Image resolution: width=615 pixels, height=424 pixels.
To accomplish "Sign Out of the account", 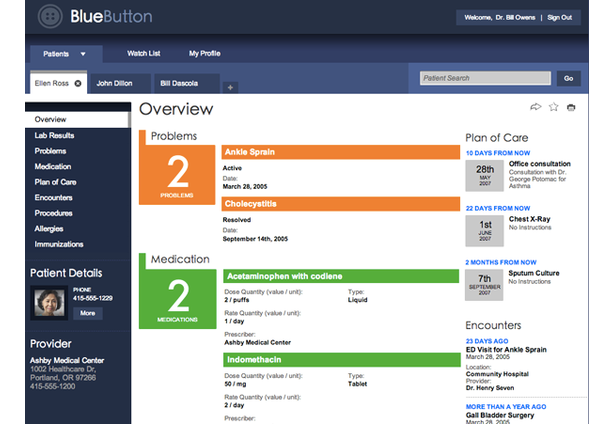I will (x=560, y=18).
